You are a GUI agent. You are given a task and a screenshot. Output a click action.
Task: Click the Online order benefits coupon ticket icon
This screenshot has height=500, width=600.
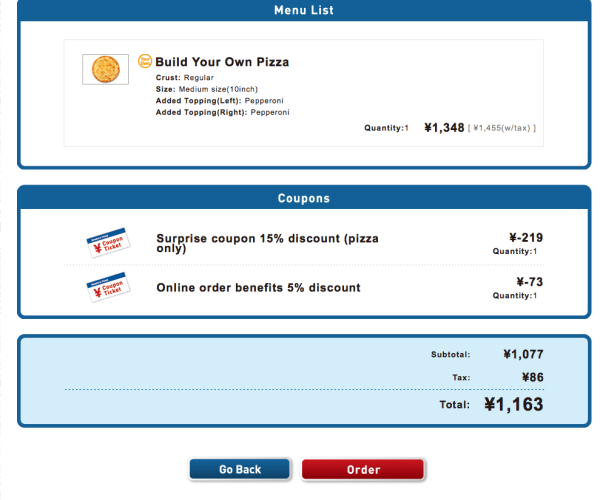108,287
